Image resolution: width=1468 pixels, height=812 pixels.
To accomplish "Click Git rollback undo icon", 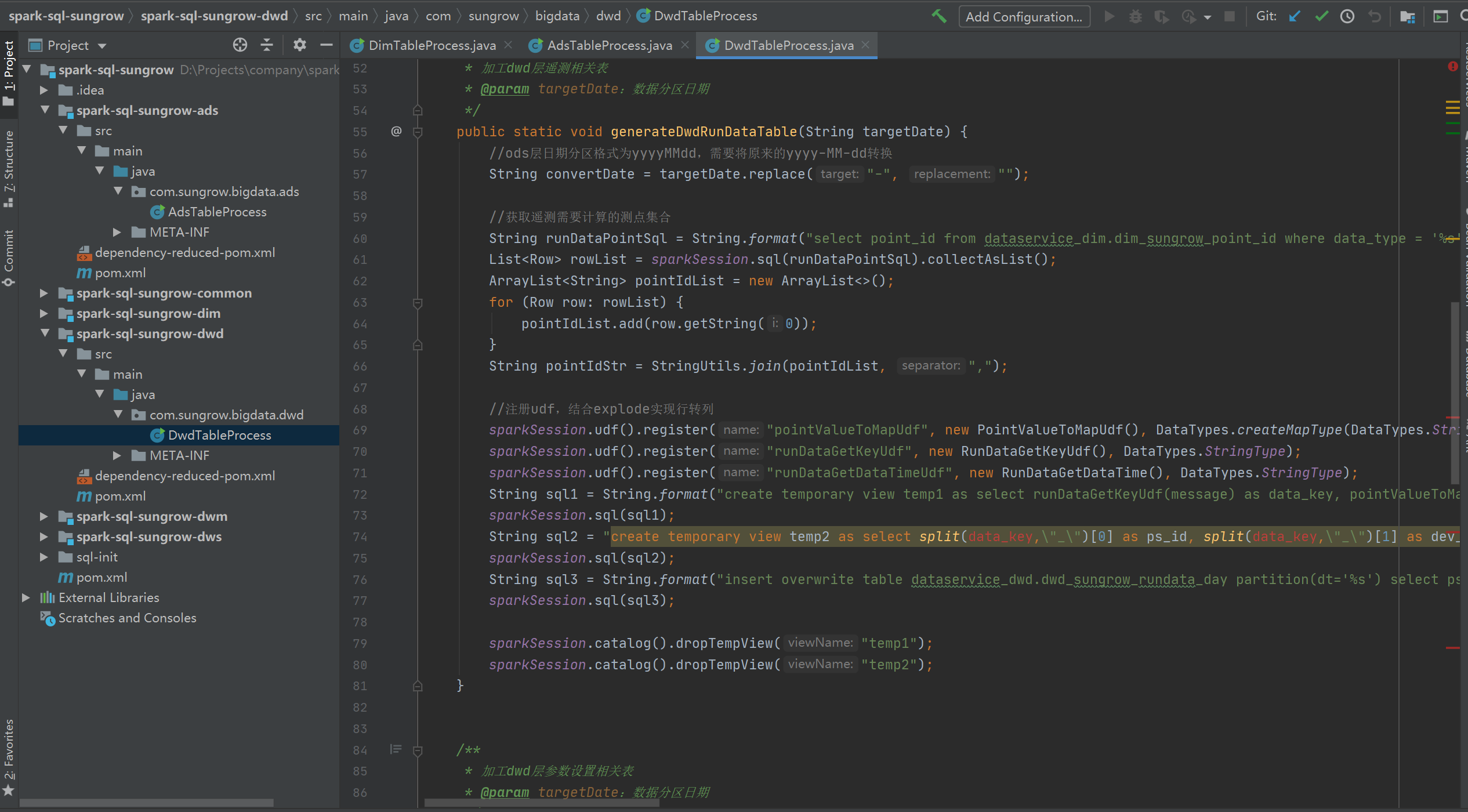I will click(x=1374, y=16).
